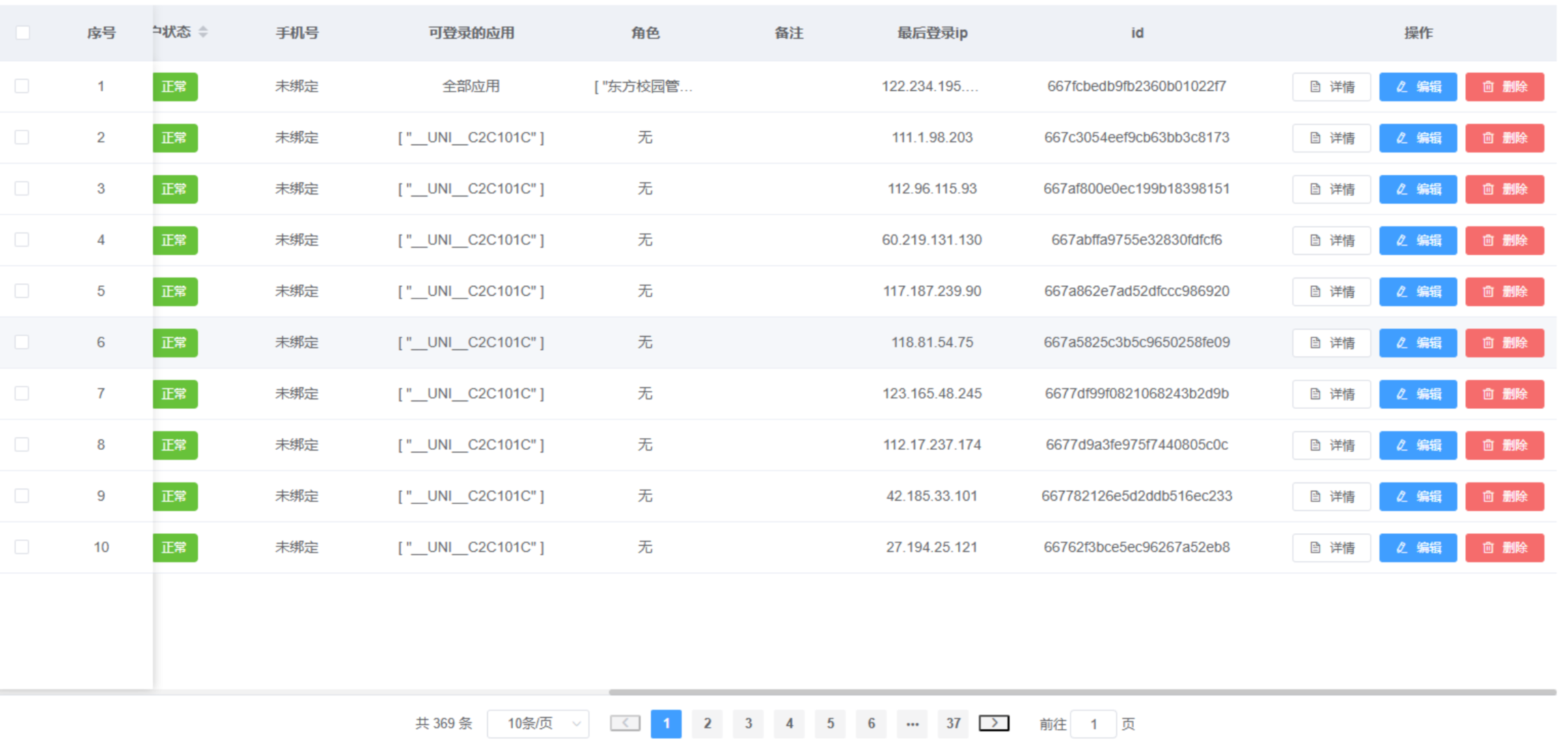The width and height of the screenshot is (1568, 748).
Task: Click id cell 6677d9a3fe975f7440805c0c
Action: point(1136,445)
